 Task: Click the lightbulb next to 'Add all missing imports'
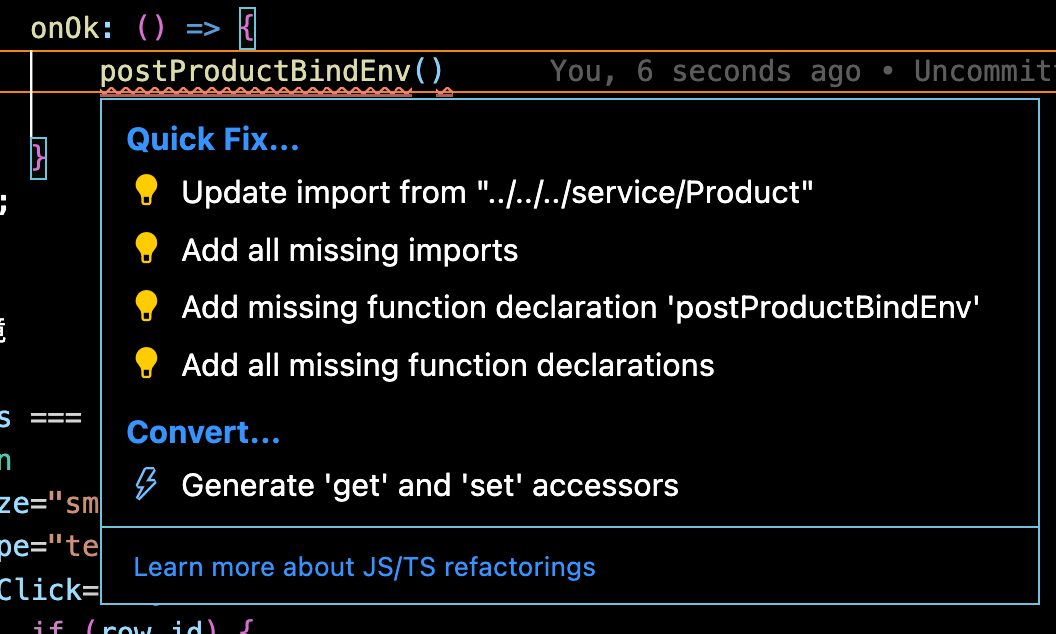(146, 249)
